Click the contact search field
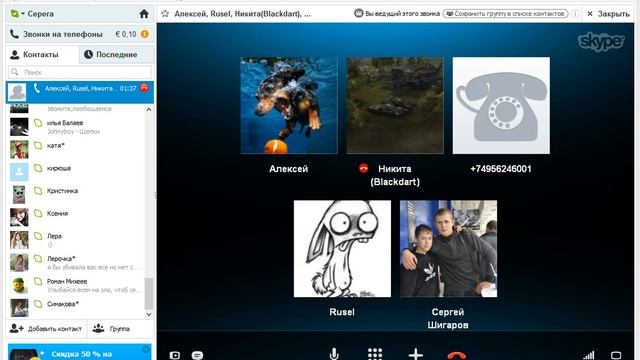Screen dimensions: 640x360 tap(80, 72)
